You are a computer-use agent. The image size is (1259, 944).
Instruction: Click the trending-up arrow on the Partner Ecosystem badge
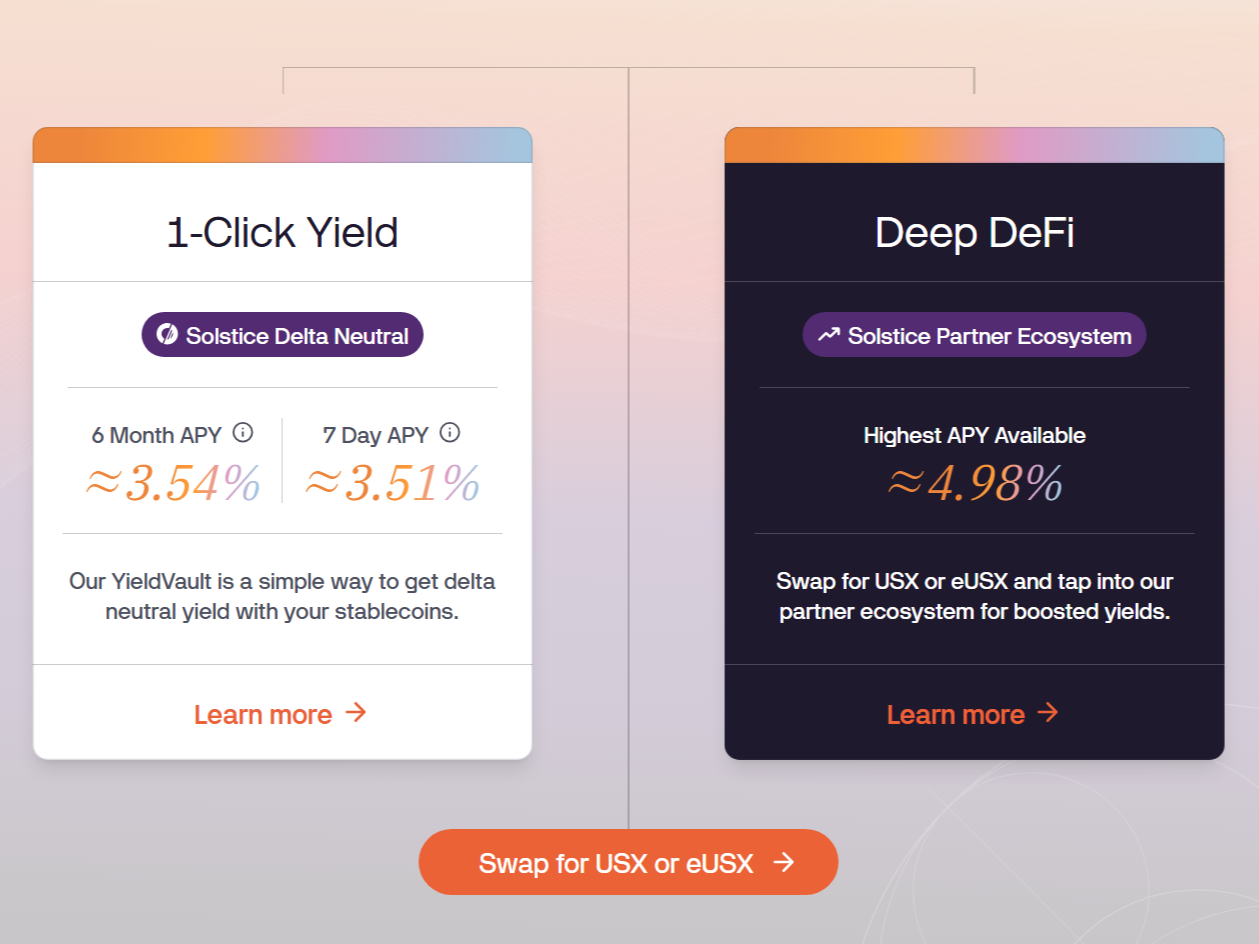pos(827,335)
